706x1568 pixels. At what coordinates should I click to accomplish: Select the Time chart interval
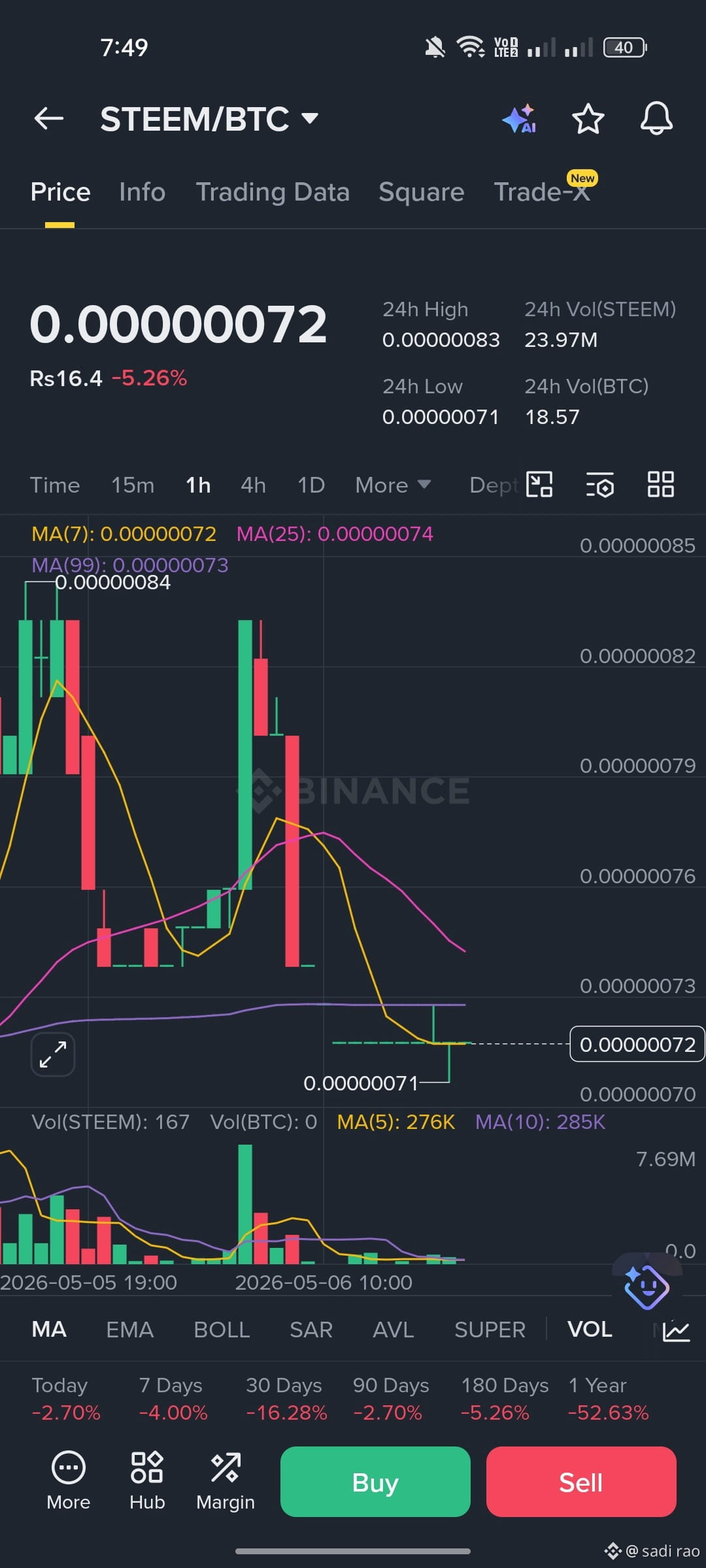[55, 485]
